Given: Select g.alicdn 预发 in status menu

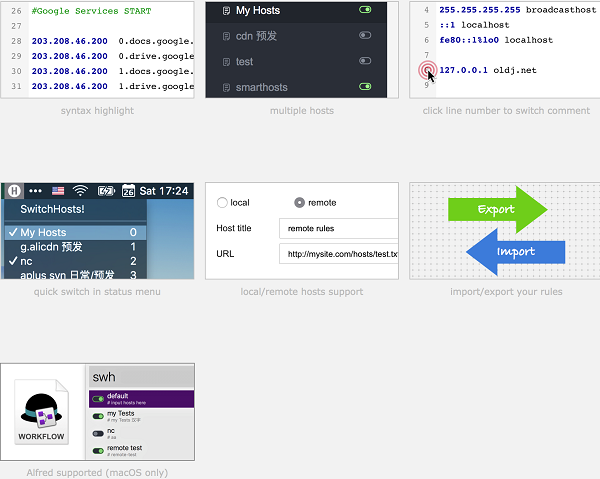Looking at the screenshot, I should 75,247.
